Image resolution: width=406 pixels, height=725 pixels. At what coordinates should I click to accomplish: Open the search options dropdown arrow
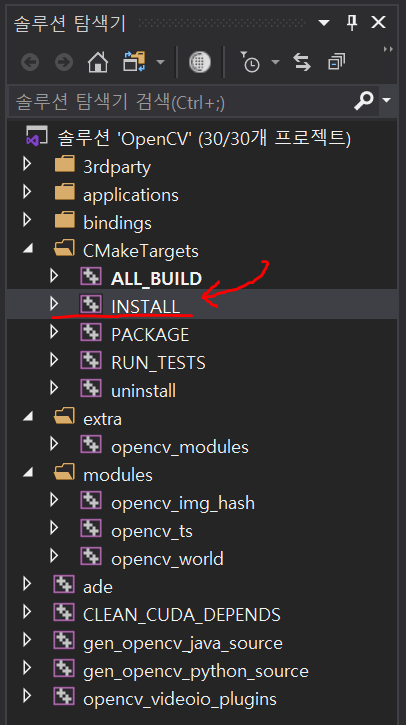(x=387, y=100)
